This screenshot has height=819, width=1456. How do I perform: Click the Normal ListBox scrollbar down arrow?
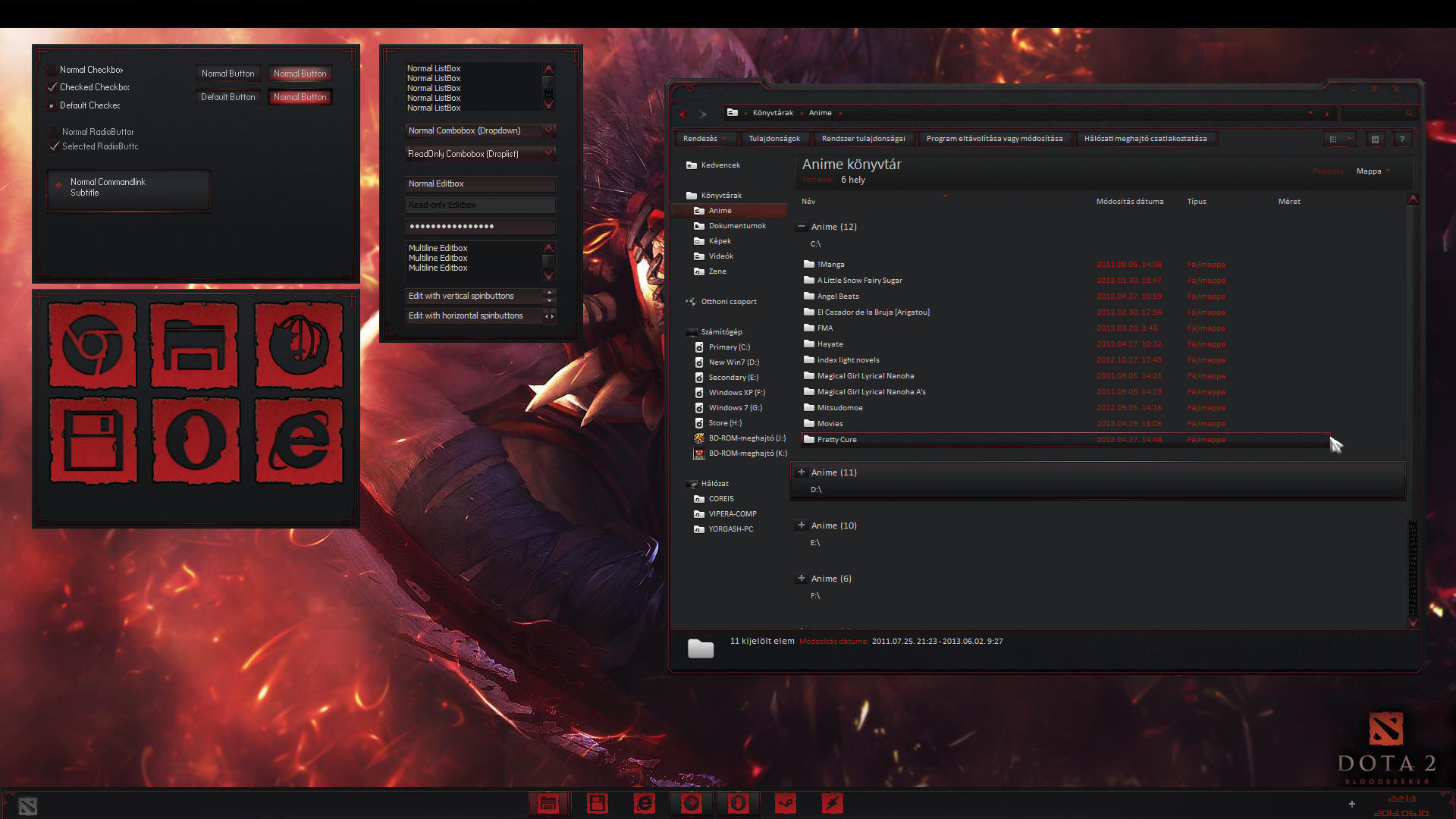click(548, 105)
